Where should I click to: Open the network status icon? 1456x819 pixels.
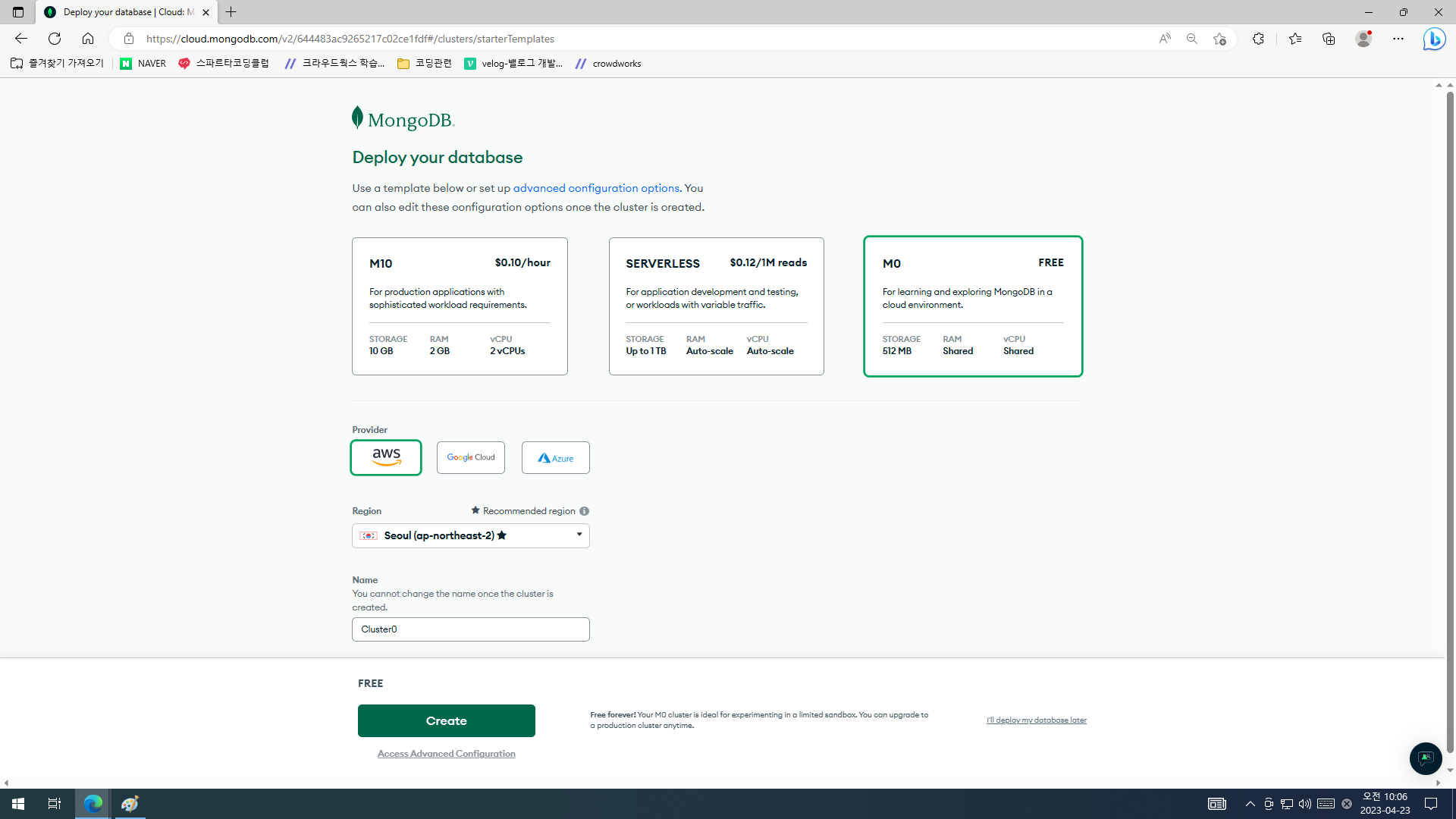tap(1287, 804)
